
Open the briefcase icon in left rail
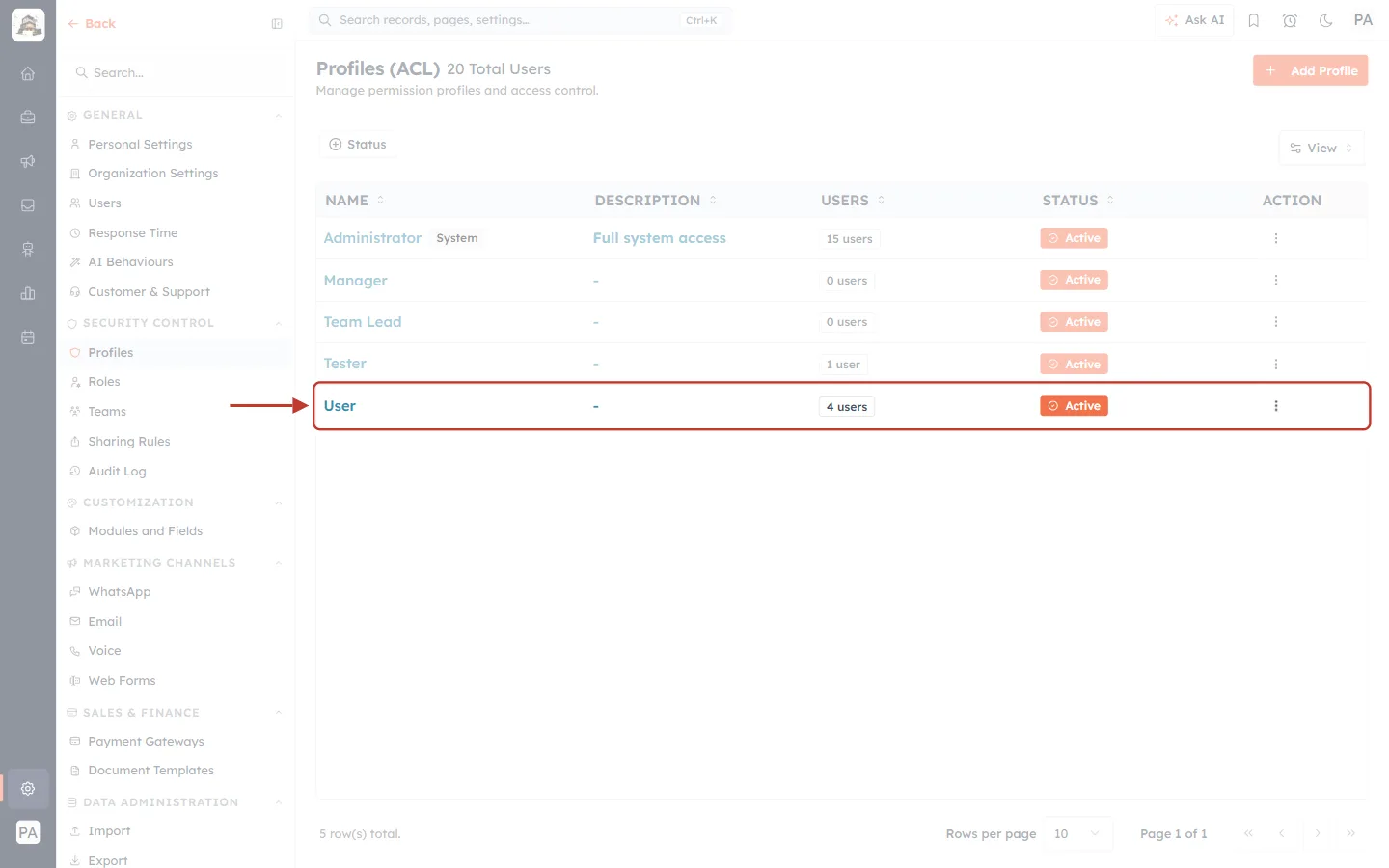point(28,118)
